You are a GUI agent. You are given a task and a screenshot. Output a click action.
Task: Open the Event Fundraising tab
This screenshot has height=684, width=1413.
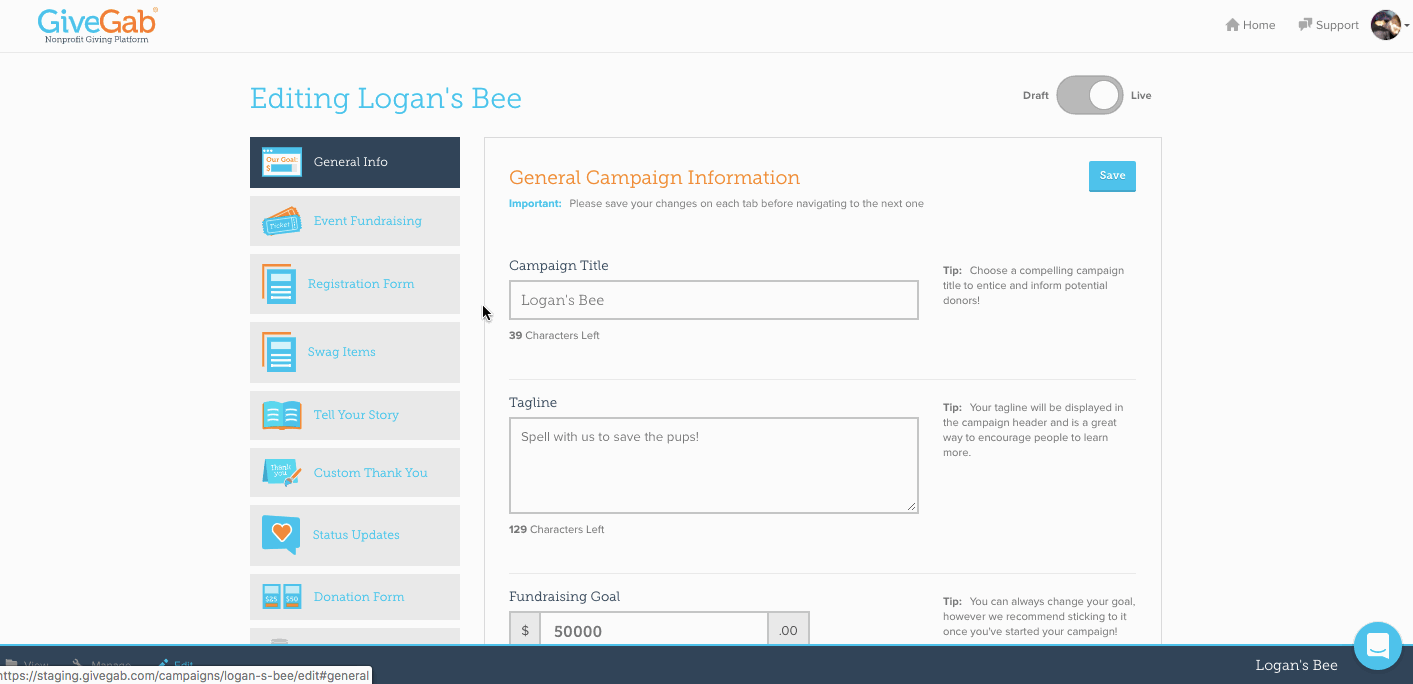355,221
